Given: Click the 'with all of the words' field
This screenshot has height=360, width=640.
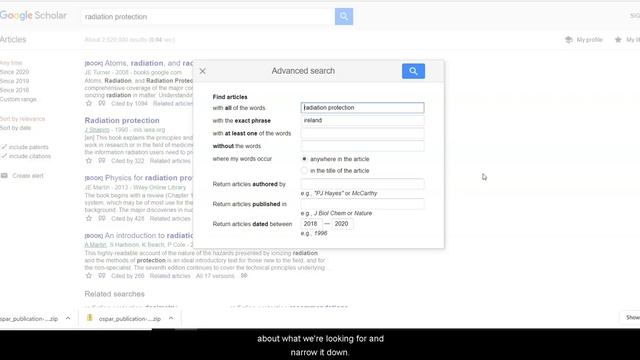Looking at the screenshot, I should (362, 108).
